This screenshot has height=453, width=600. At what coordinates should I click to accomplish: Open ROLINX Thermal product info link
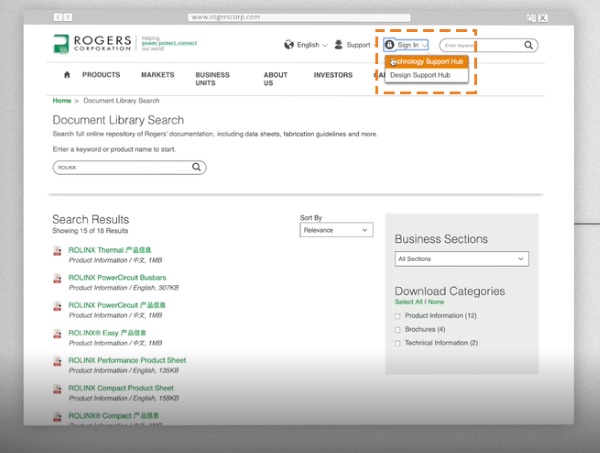coord(109,250)
